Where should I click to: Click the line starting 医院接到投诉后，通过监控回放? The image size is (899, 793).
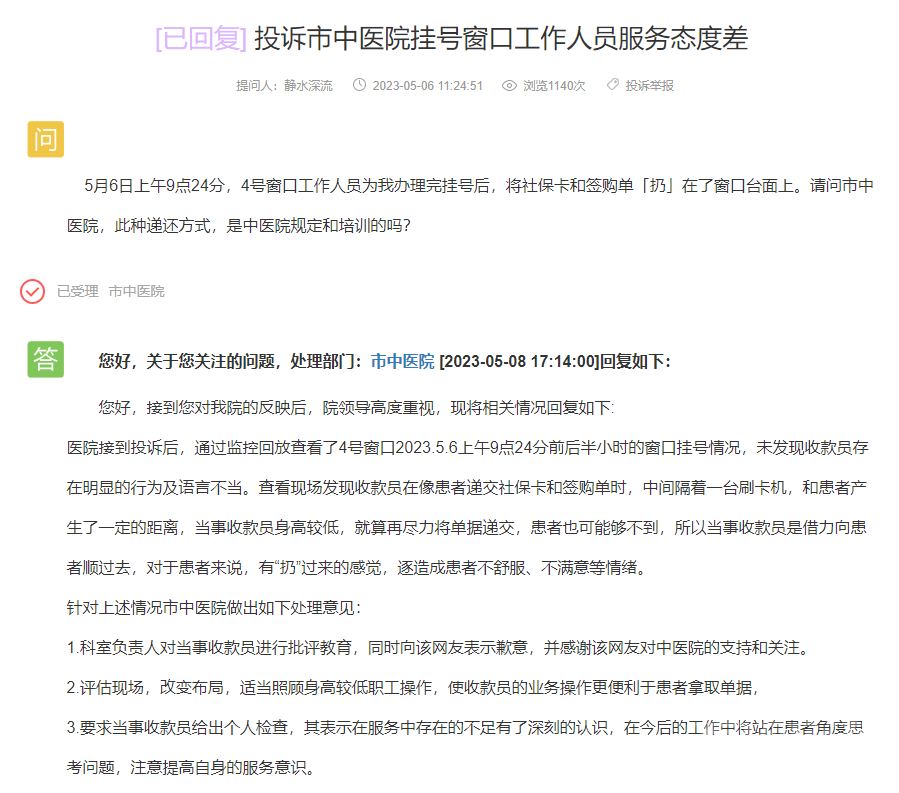[468, 447]
